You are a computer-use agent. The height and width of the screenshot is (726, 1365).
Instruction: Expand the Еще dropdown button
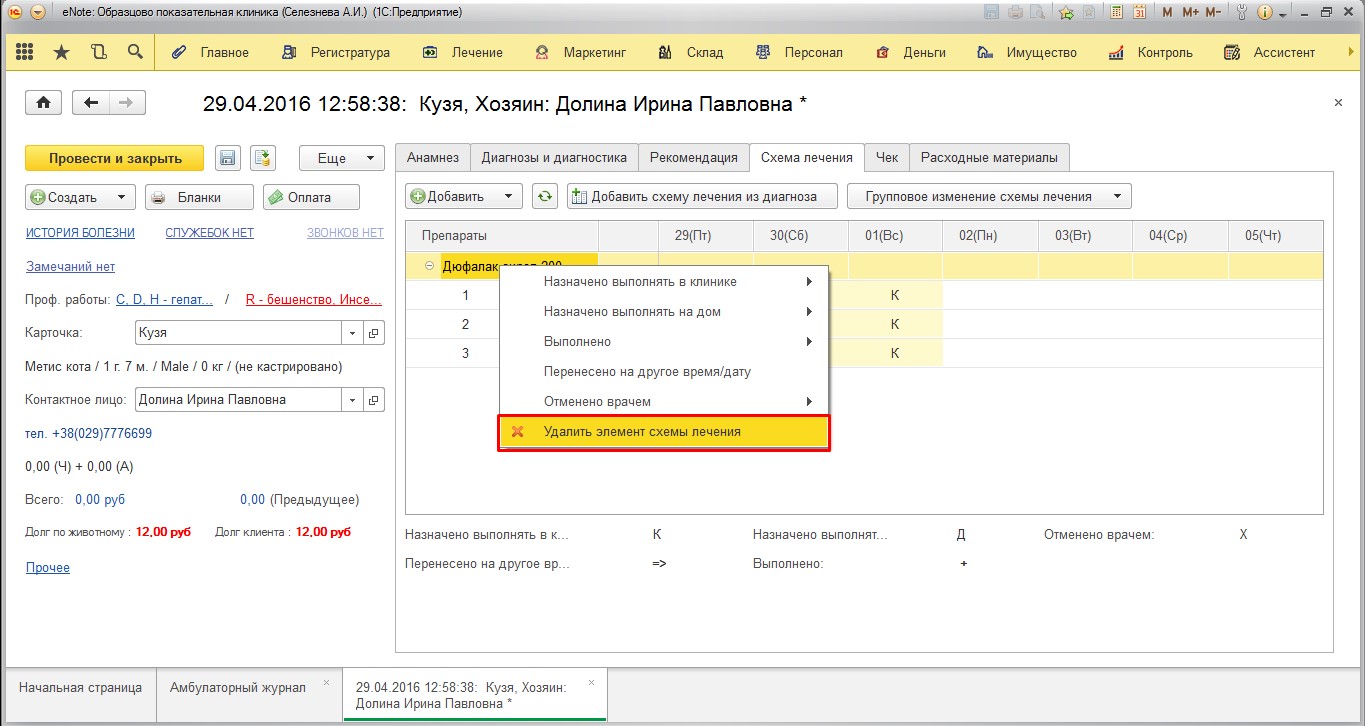coord(341,158)
